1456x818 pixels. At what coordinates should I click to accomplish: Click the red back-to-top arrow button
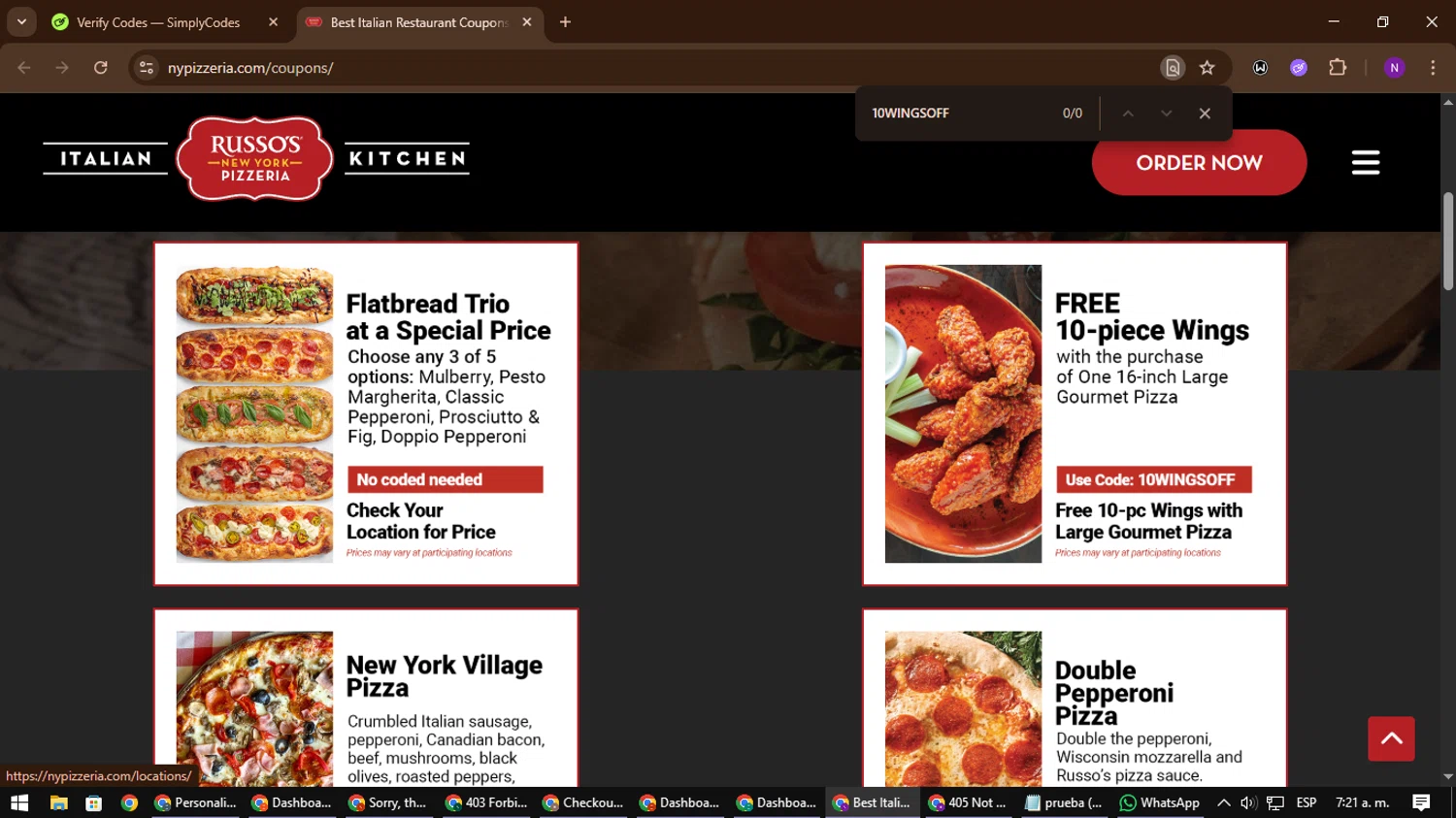click(x=1391, y=739)
